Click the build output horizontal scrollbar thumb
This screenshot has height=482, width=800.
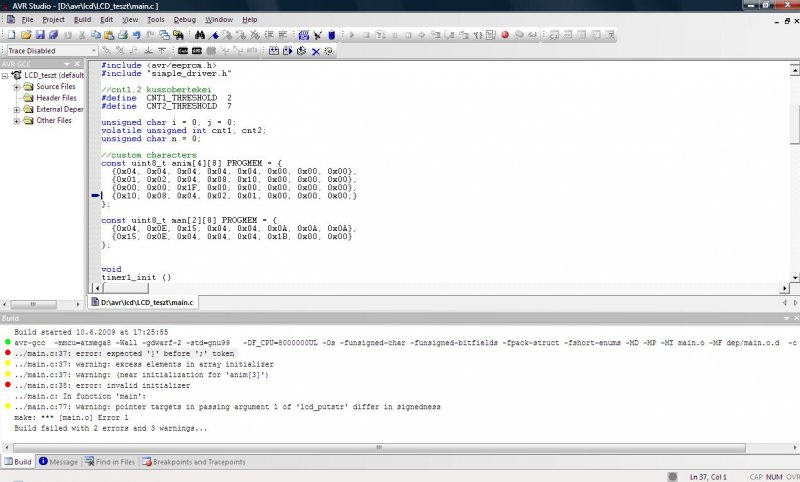point(379,448)
